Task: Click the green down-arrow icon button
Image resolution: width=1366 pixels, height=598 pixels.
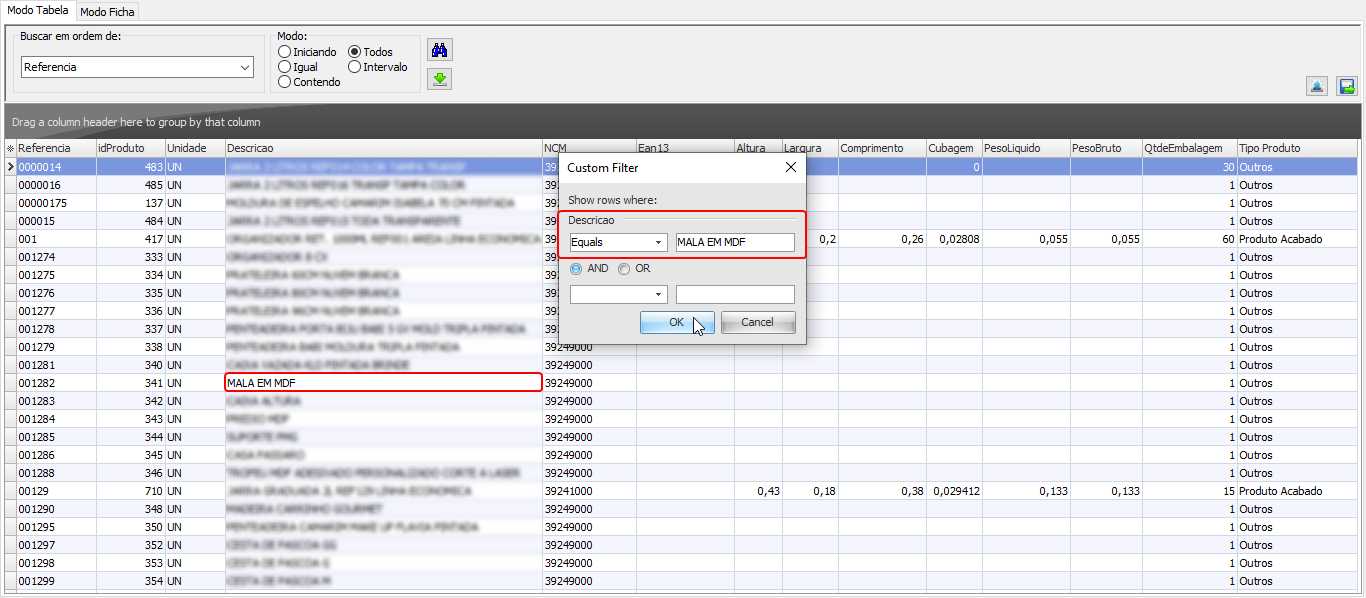Action: 439,79
